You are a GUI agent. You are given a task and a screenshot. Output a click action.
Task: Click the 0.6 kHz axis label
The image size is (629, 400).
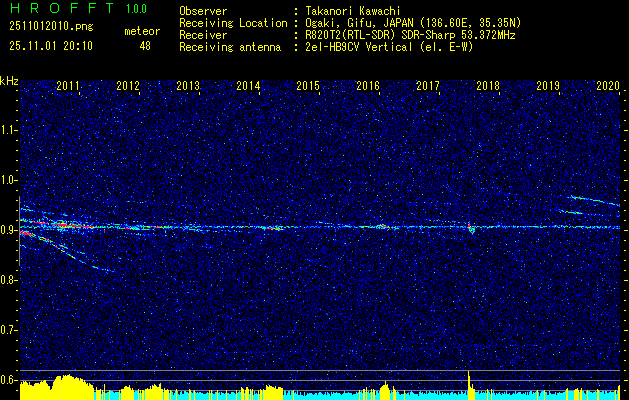click(9, 380)
